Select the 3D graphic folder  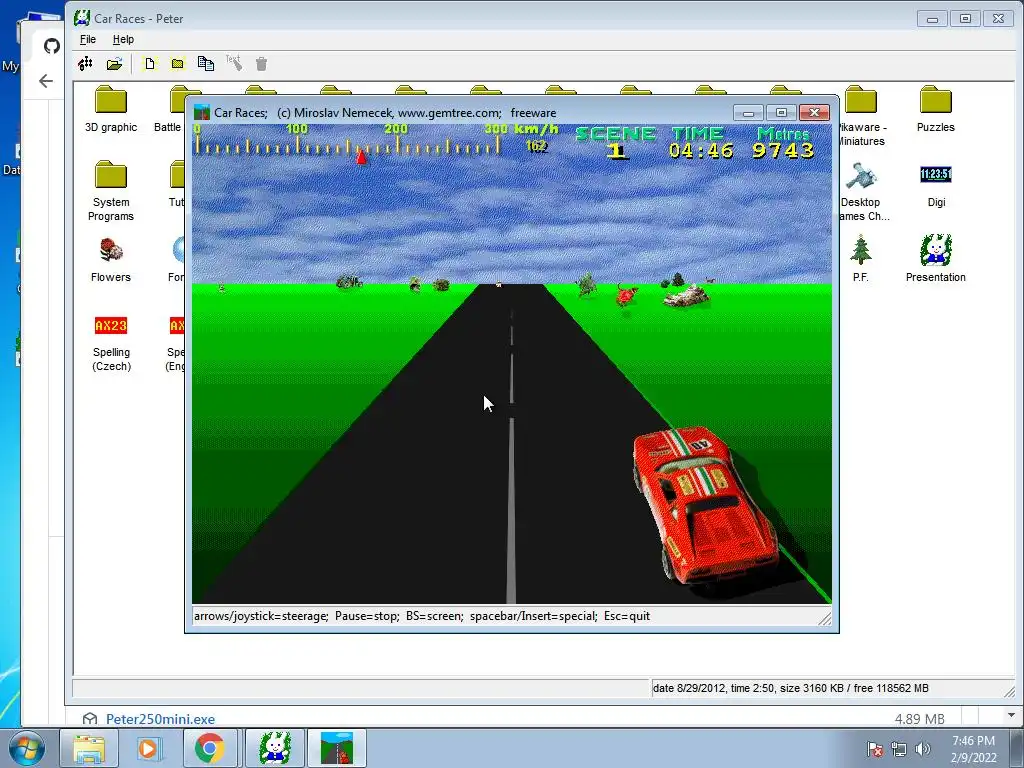(x=111, y=109)
